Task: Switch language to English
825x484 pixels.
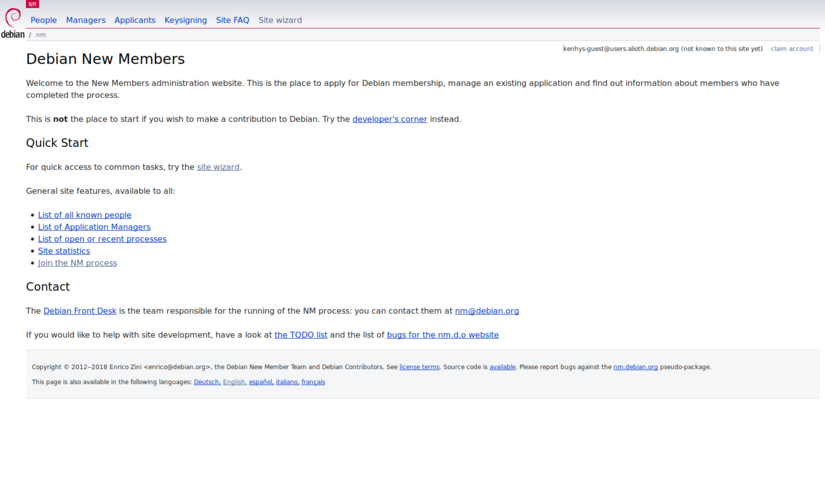Action: [x=234, y=382]
